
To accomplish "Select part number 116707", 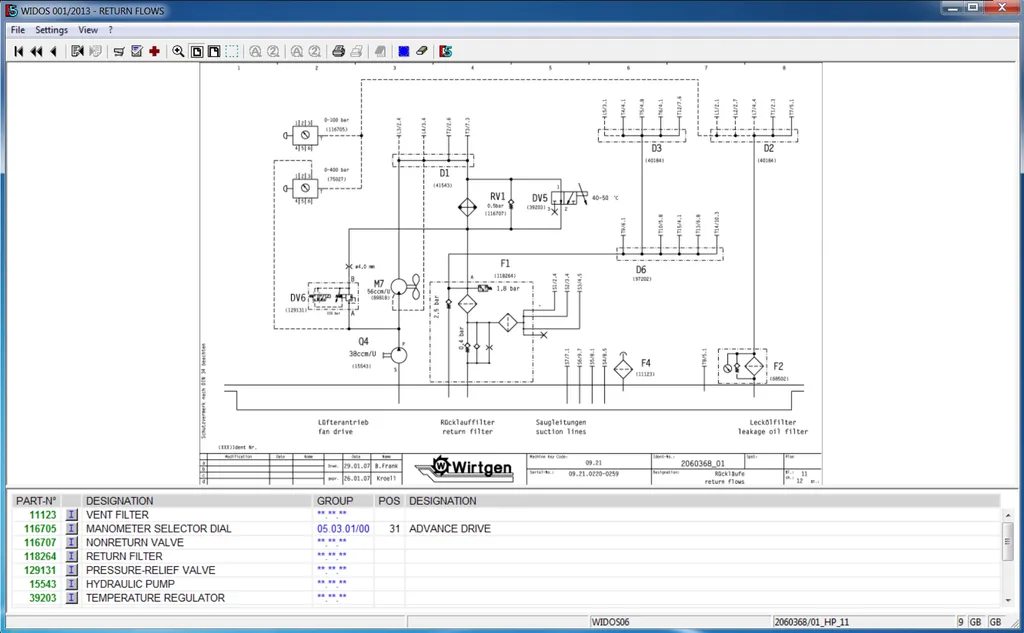I will pos(40,542).
